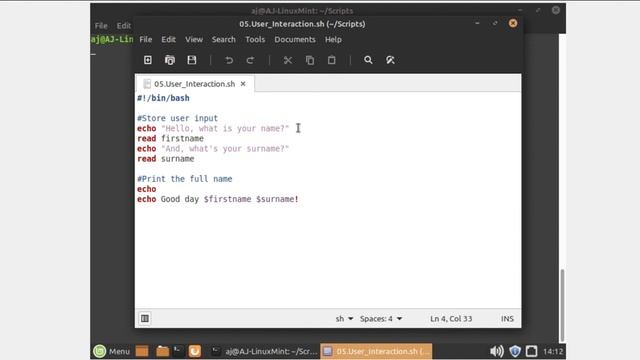Viewport: 640px width, 360px height.
Task: Undo the last edit
Action: pyautogui.click(x=229, y=60)
